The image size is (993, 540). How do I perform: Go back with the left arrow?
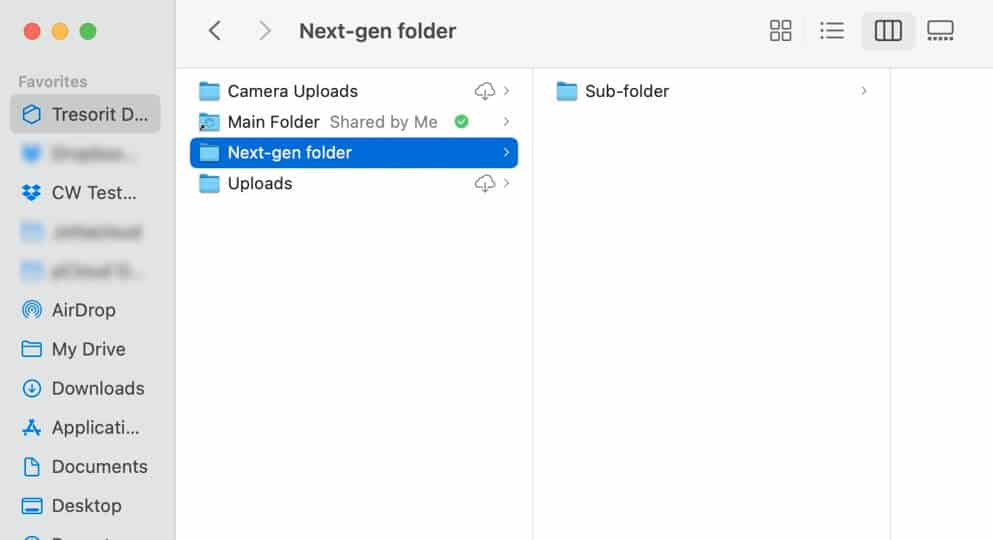(x=215, y=30)
